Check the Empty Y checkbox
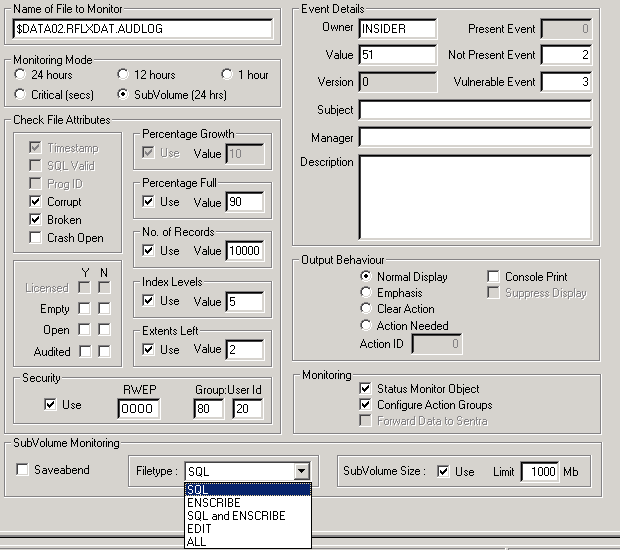Viewport: 620px width, 550px height. pos(83,310)
